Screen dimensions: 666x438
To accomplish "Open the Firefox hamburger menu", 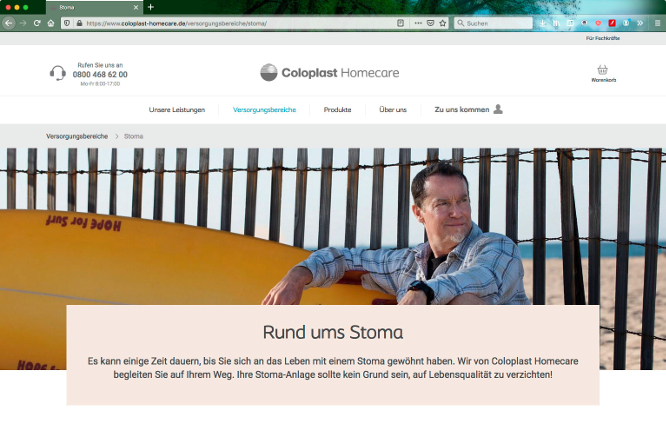I will [x=658, y=23].
